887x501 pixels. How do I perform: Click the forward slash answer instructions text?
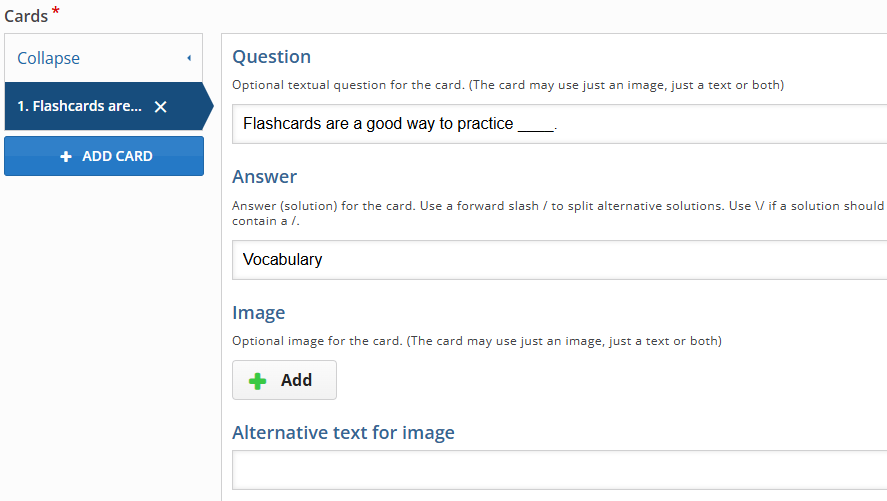[558, 213]
